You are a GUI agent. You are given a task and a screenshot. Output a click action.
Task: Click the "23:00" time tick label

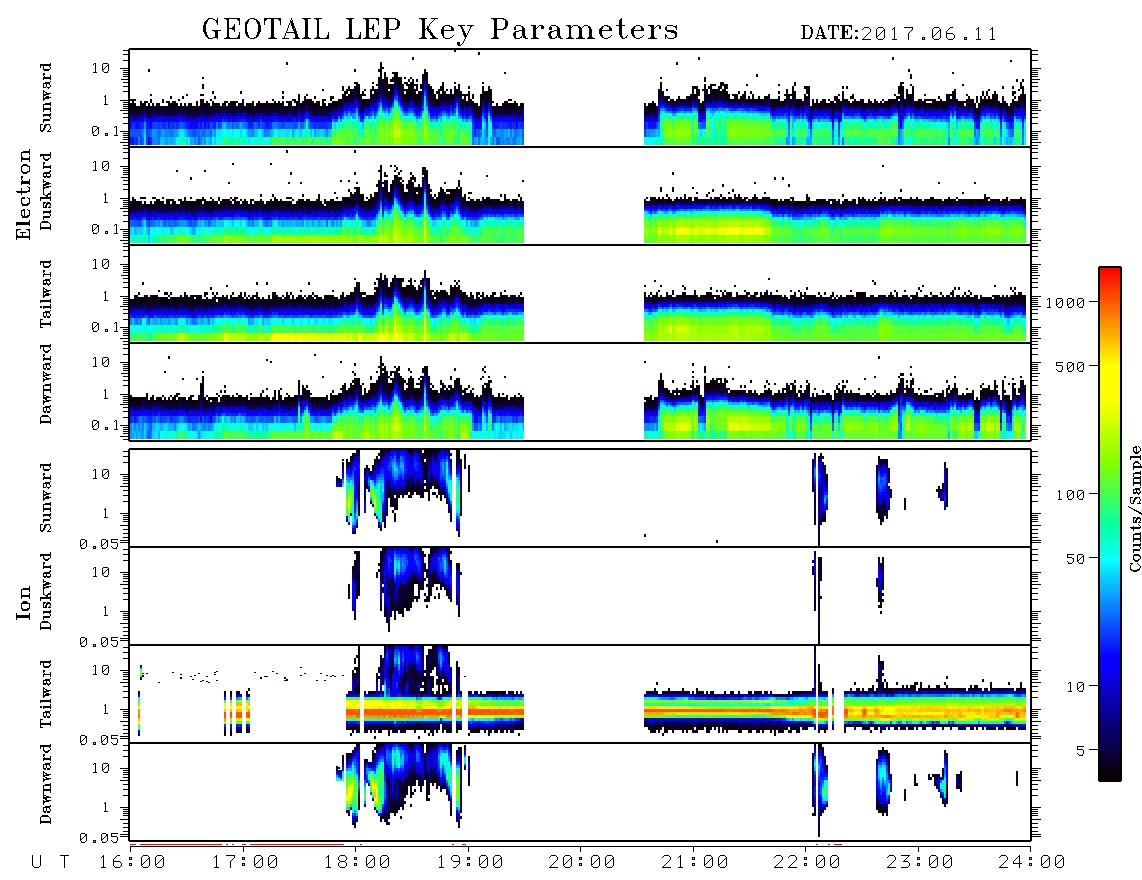pos(920,863)
